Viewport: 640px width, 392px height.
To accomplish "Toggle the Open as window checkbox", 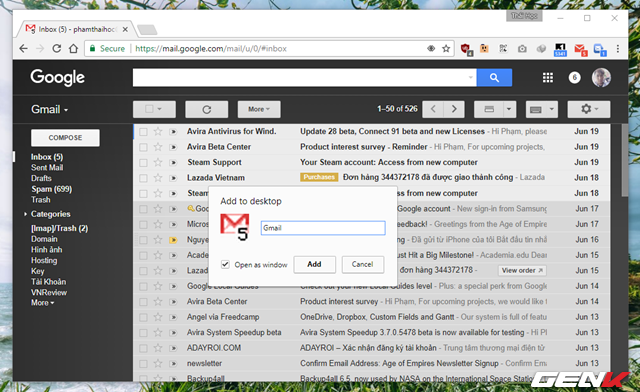I will [x=225, y=265].
